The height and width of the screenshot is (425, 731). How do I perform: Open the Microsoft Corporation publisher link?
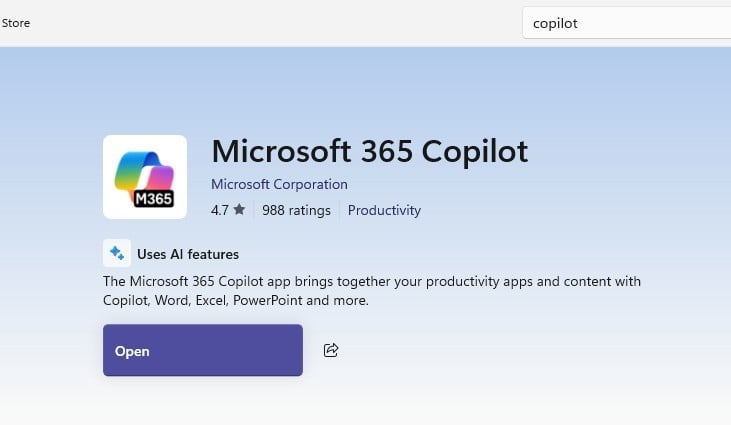pos(279,184)
